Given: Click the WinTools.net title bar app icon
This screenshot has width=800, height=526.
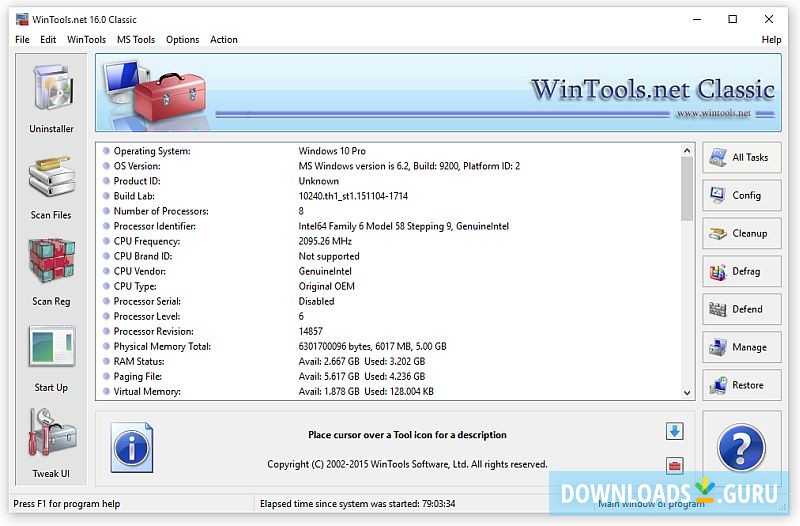Looking at the screenshot, I should pos(22,19).
